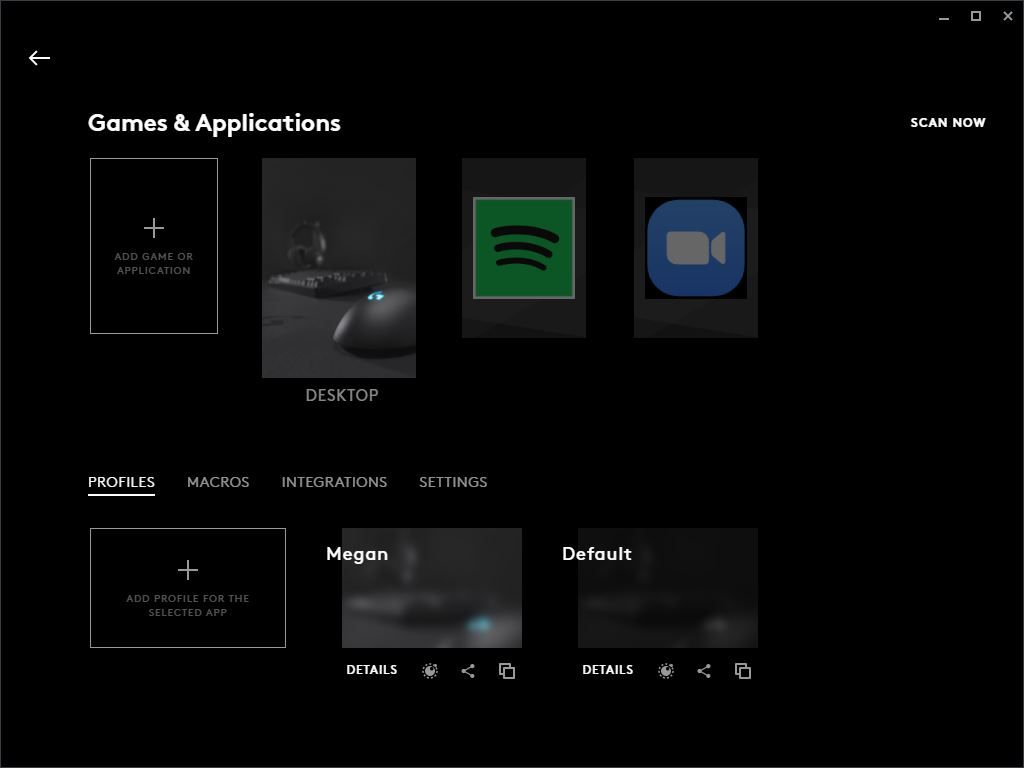Open the Macros tab
Image resolution: width=1024 pixels, height=768 pixels.
[218, 482]
